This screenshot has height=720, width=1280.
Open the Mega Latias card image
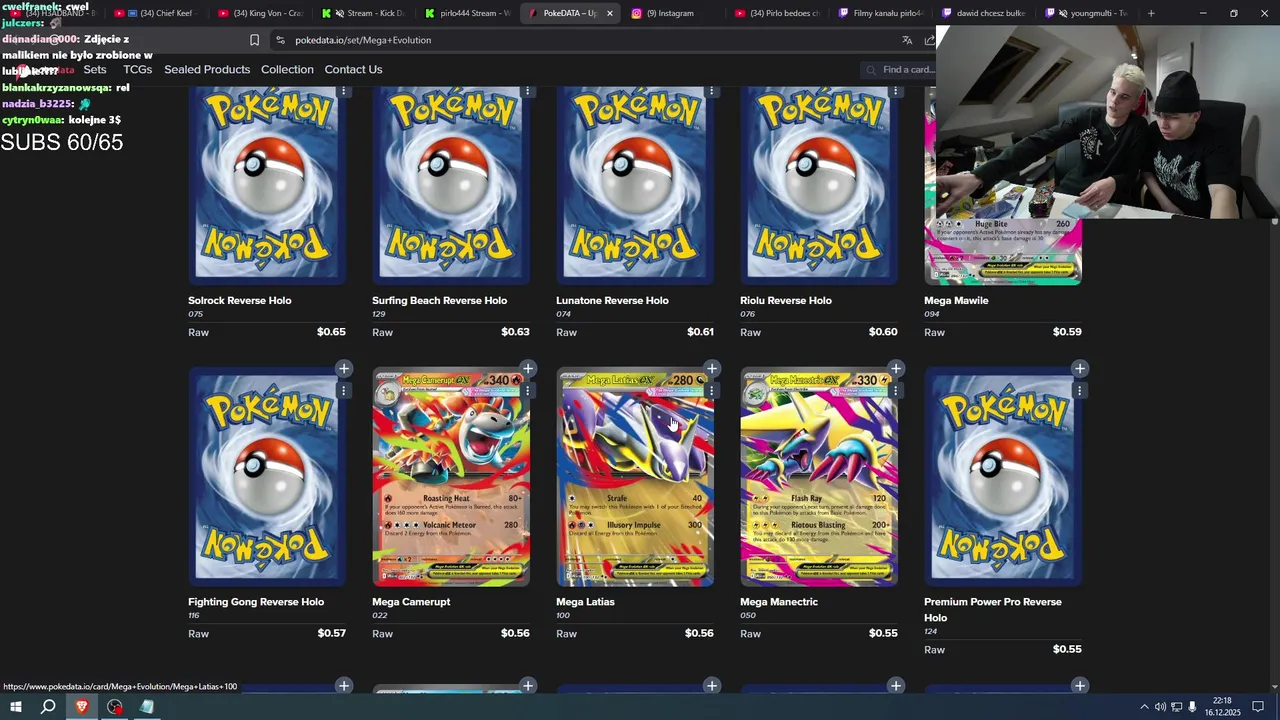pyautogui.click(x=635, y=478)
